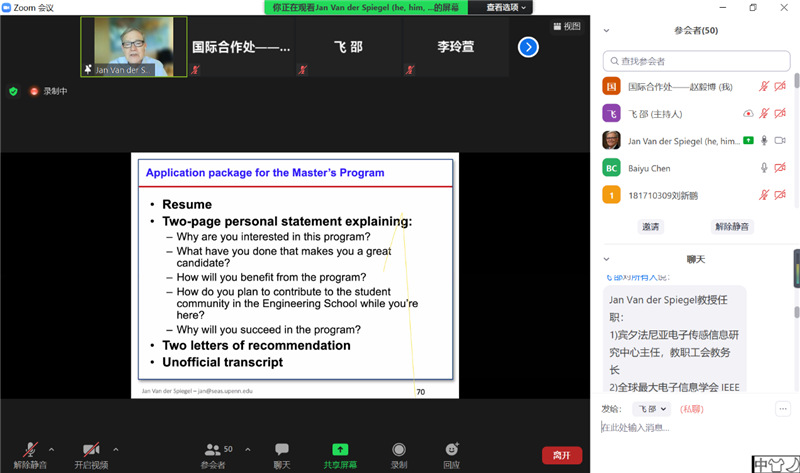Click the 查找参会者 search field
The width and height of the screenshot is (800, 473).
click(695, 61)
